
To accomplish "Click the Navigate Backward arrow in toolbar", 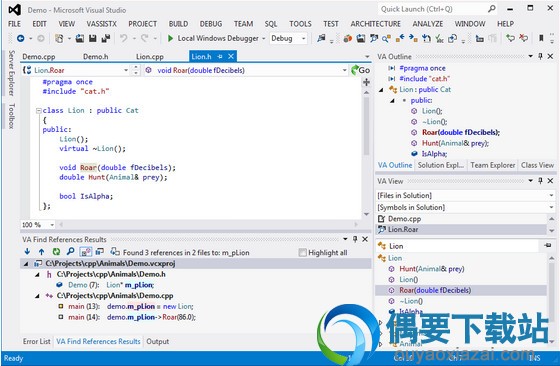I will coord(20,38).
